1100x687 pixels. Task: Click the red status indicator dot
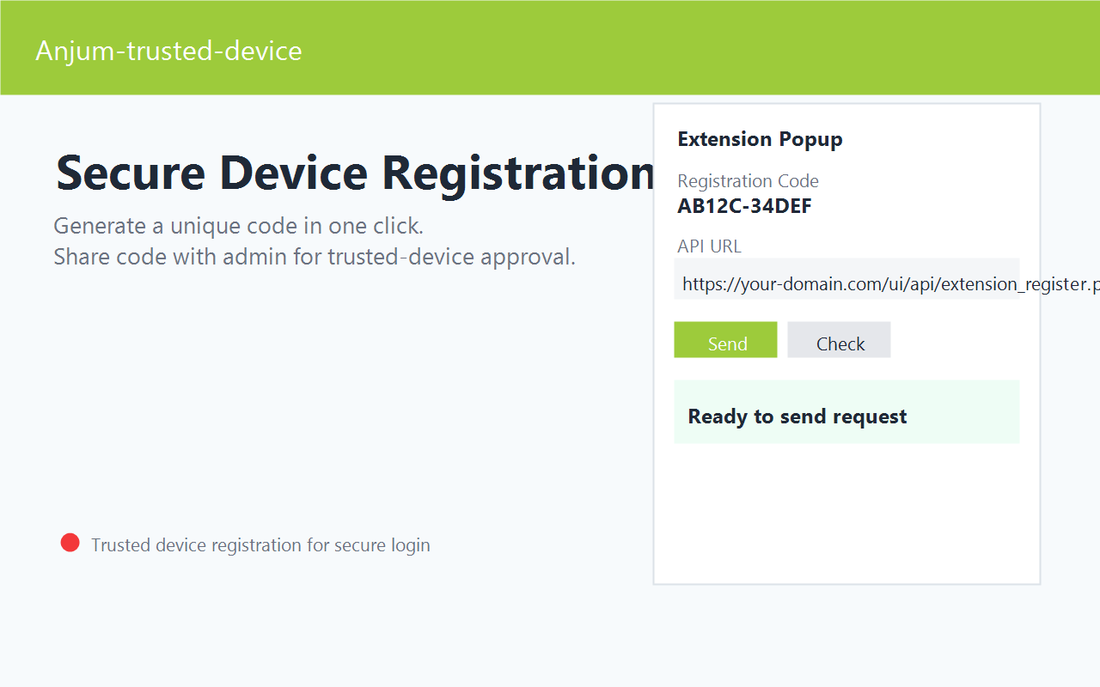click(70, 542)
